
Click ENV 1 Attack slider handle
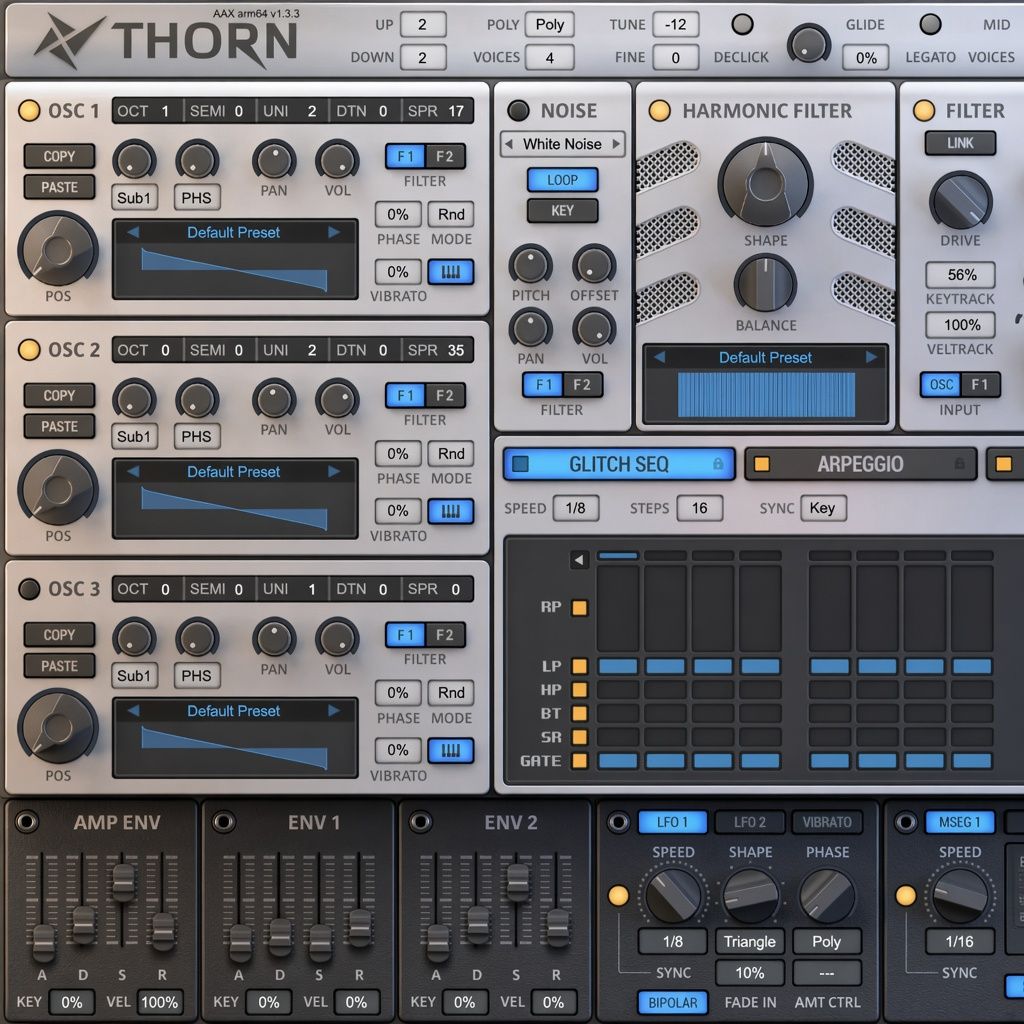pyautogui.click(x=240, y=943)
